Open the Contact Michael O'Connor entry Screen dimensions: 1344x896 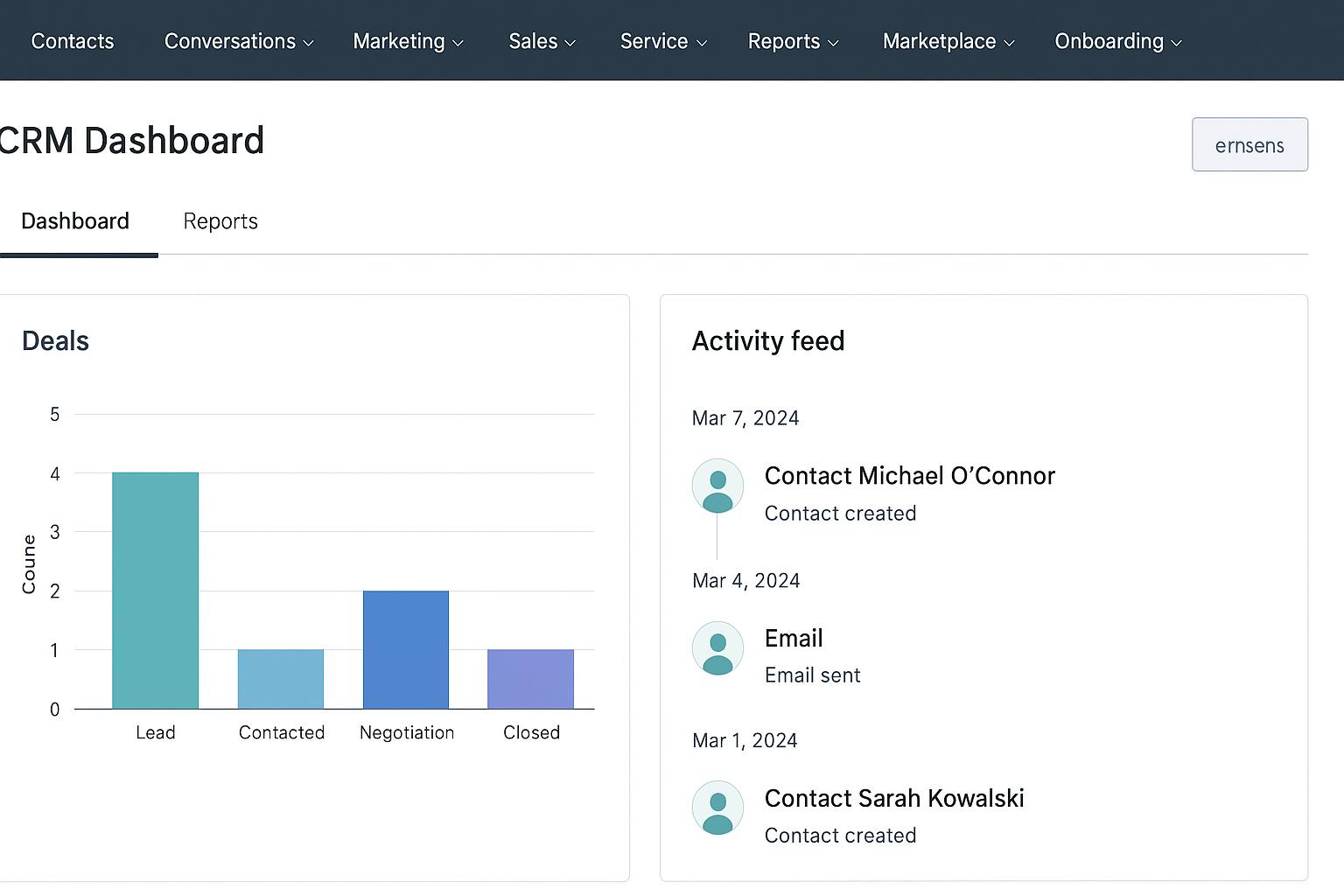pyautogui.click(x=910, y=476)
